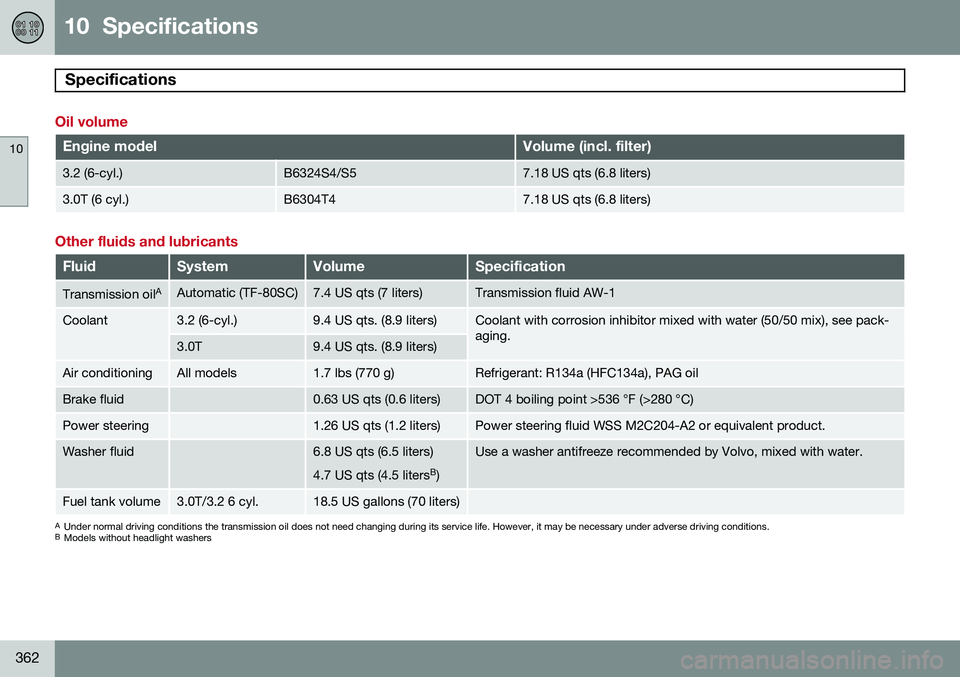
Task: Click '4.7 US qts (4.5 liters)' washer volume
Action: tap(376, 475)
